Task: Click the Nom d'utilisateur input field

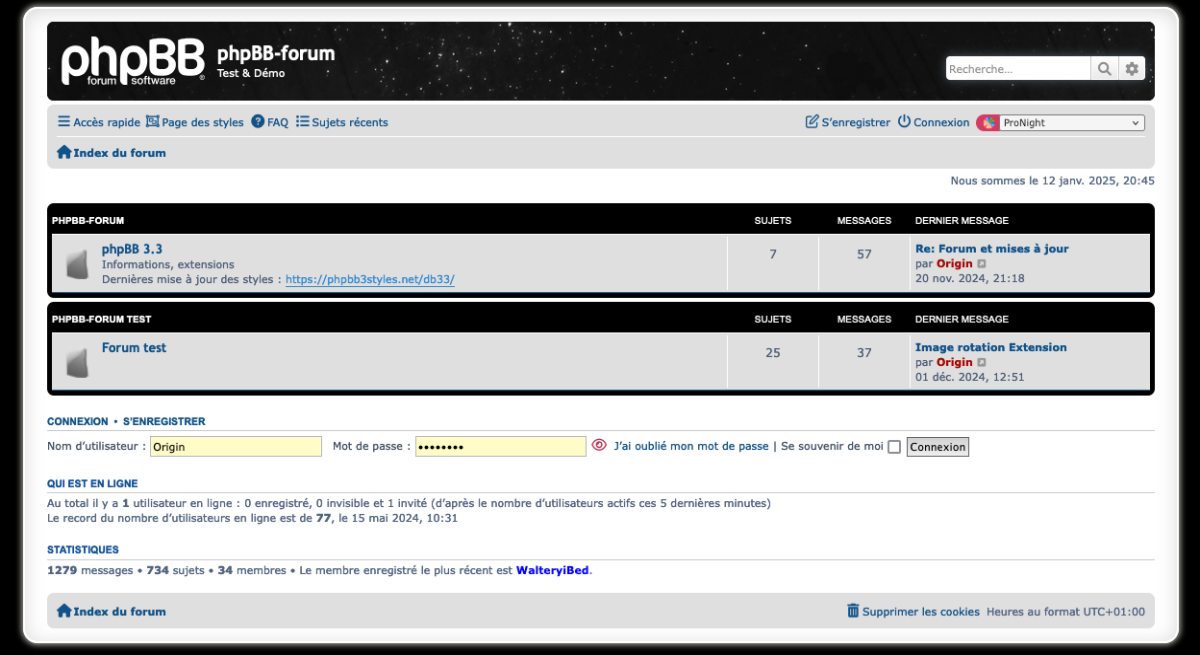Action: (236, 447)
